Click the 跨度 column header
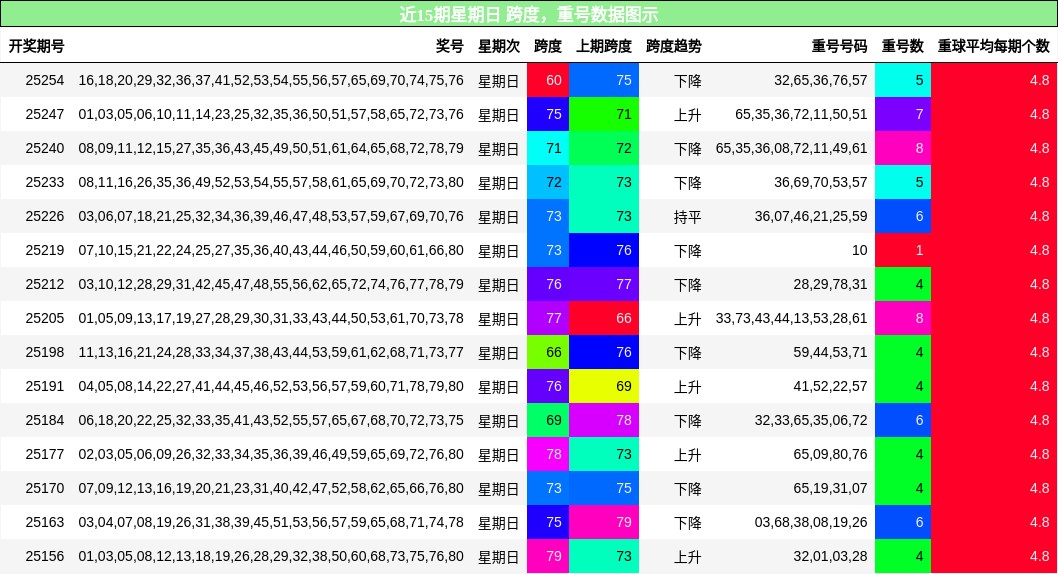The image size is (1058, 574). tap(548, 46)
